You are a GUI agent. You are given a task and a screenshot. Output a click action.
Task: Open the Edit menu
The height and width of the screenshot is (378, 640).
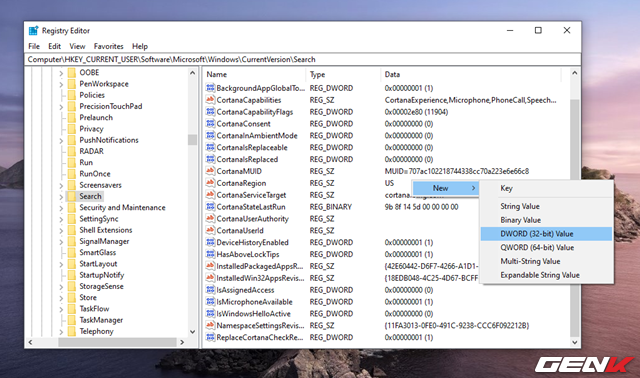pyautogui.click(x=54, y=46)
